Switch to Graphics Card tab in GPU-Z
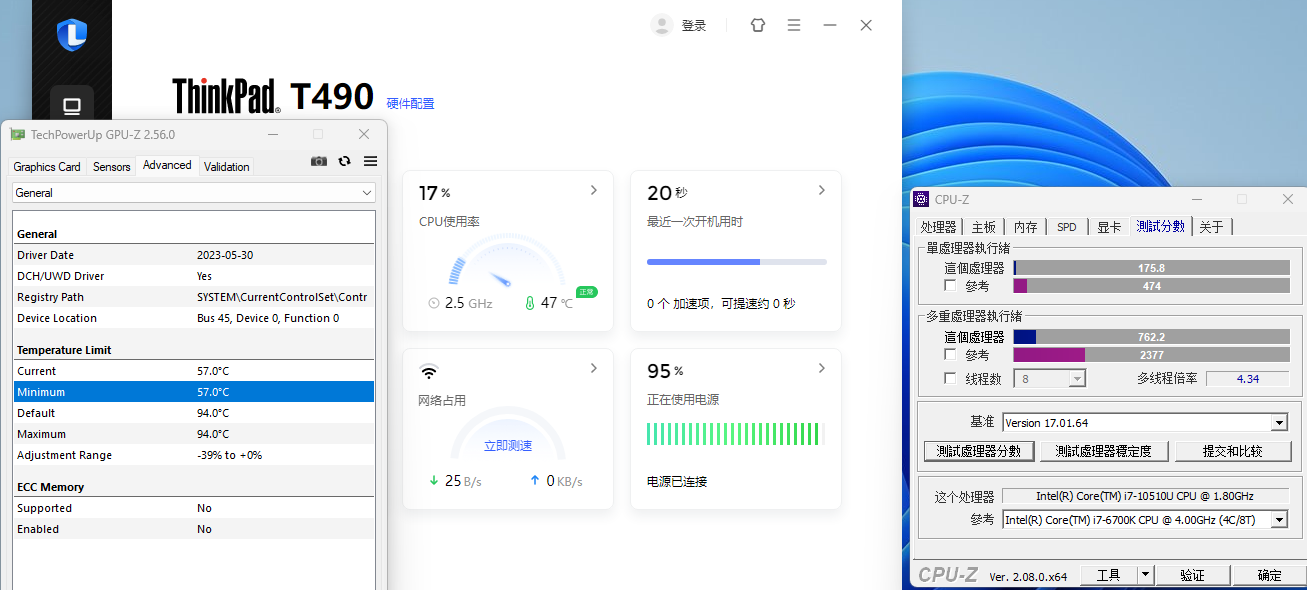 tap(47, 166)
